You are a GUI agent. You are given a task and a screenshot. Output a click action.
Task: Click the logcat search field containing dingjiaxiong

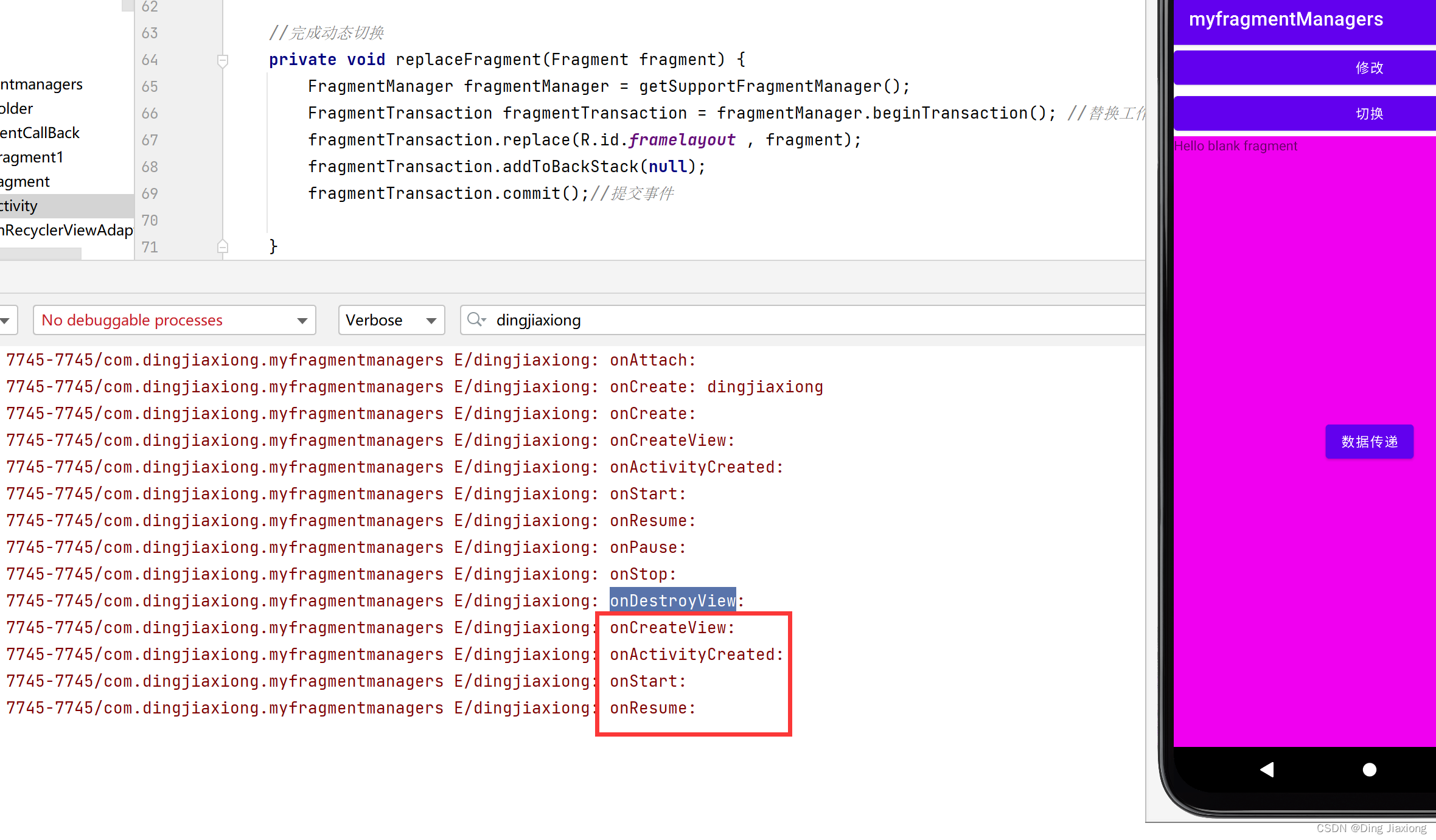pos(803,320)
